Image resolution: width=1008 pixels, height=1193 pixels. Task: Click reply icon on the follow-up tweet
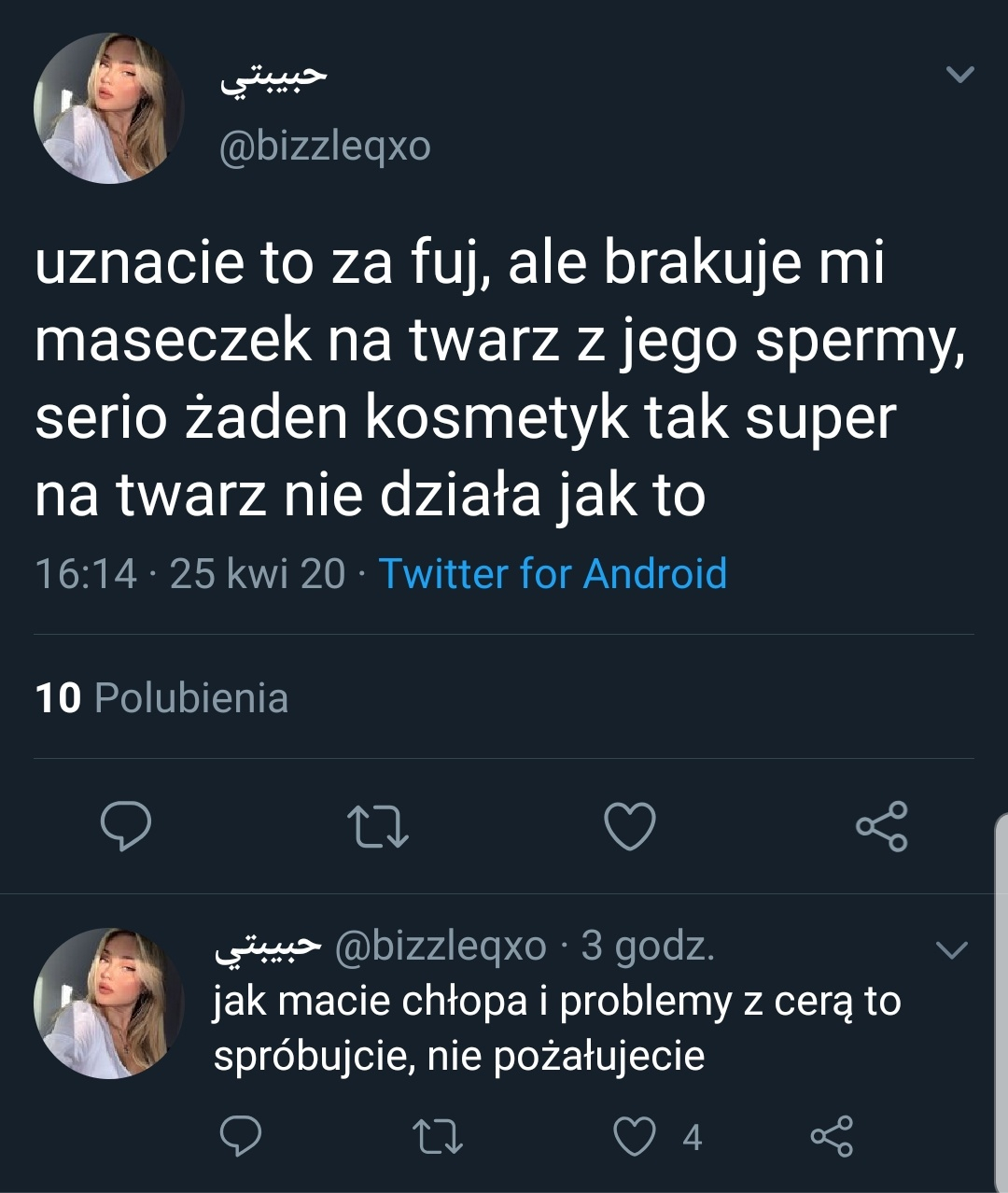pos(240,1136)
